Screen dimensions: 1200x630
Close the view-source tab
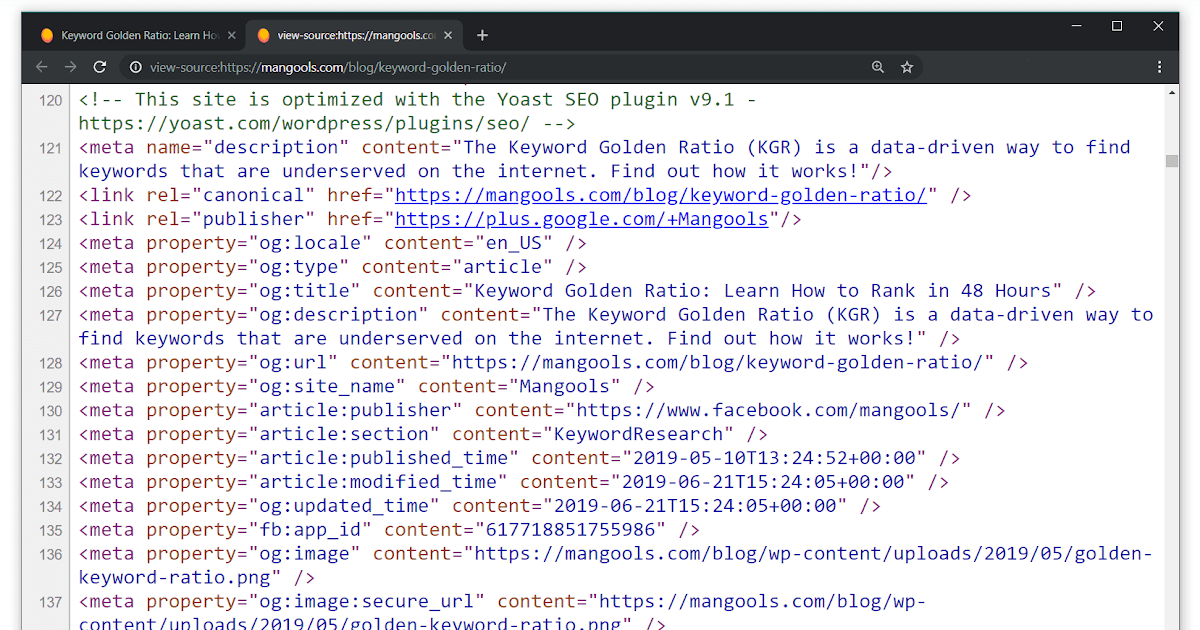coord(448,35)
